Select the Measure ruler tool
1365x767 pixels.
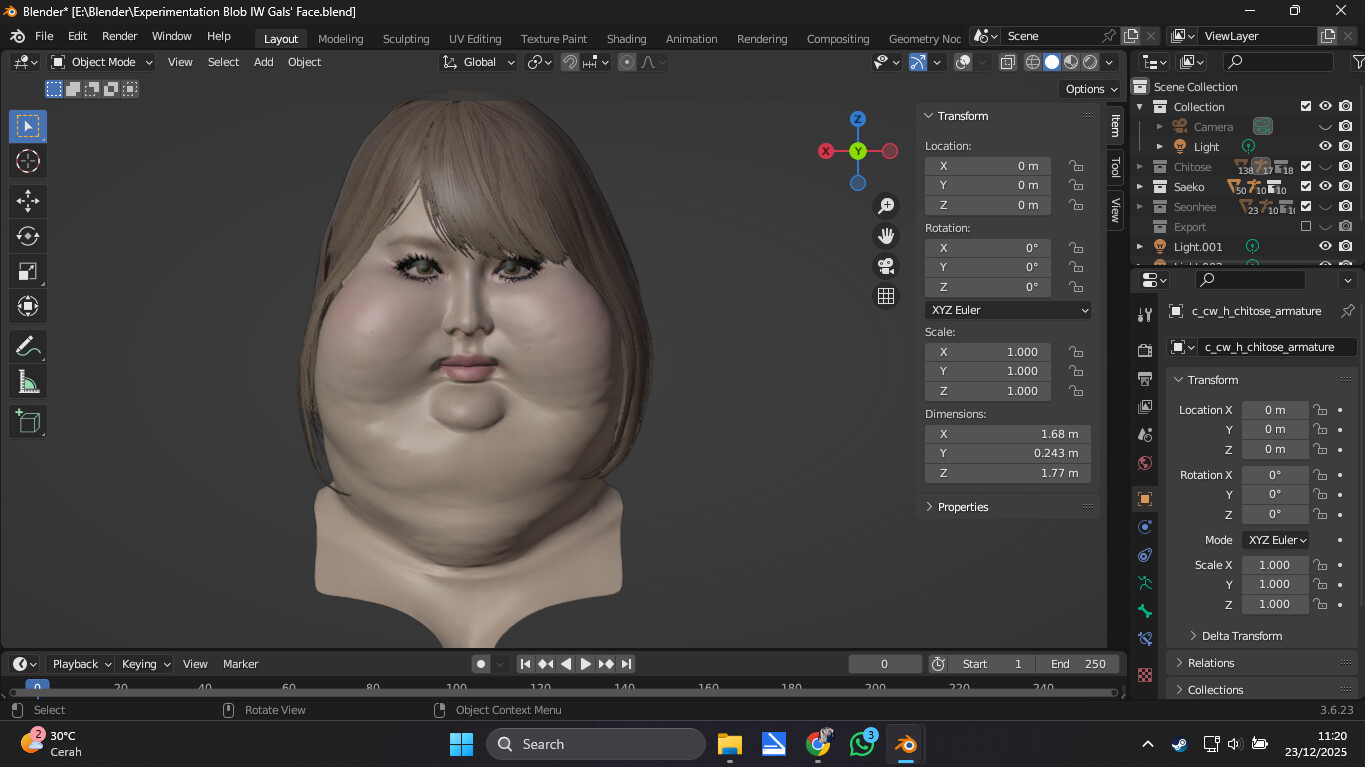coord(28,382)
